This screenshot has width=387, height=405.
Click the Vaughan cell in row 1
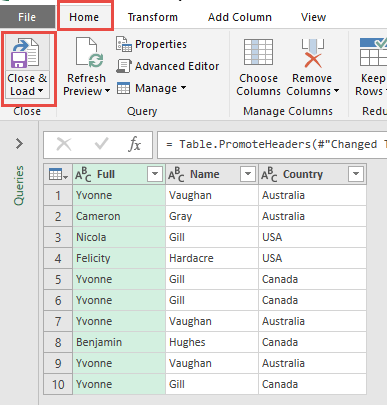[212, 195]
